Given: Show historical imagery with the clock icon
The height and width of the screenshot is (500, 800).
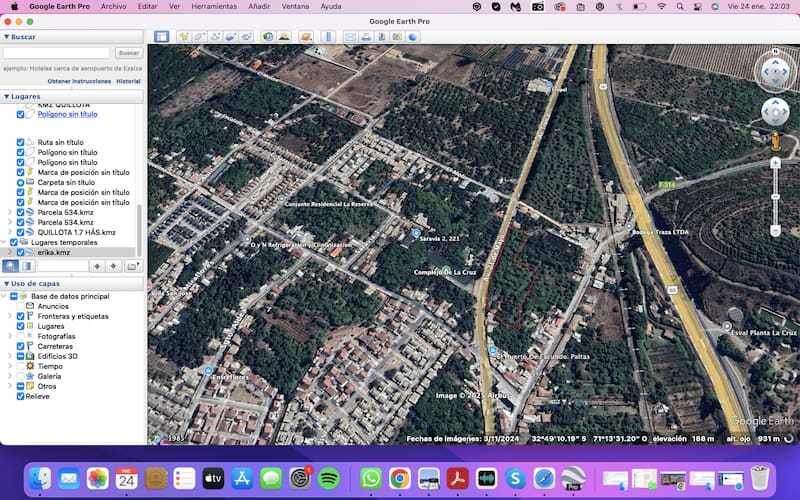Looking at the screenshot, I should coord(268,37).
